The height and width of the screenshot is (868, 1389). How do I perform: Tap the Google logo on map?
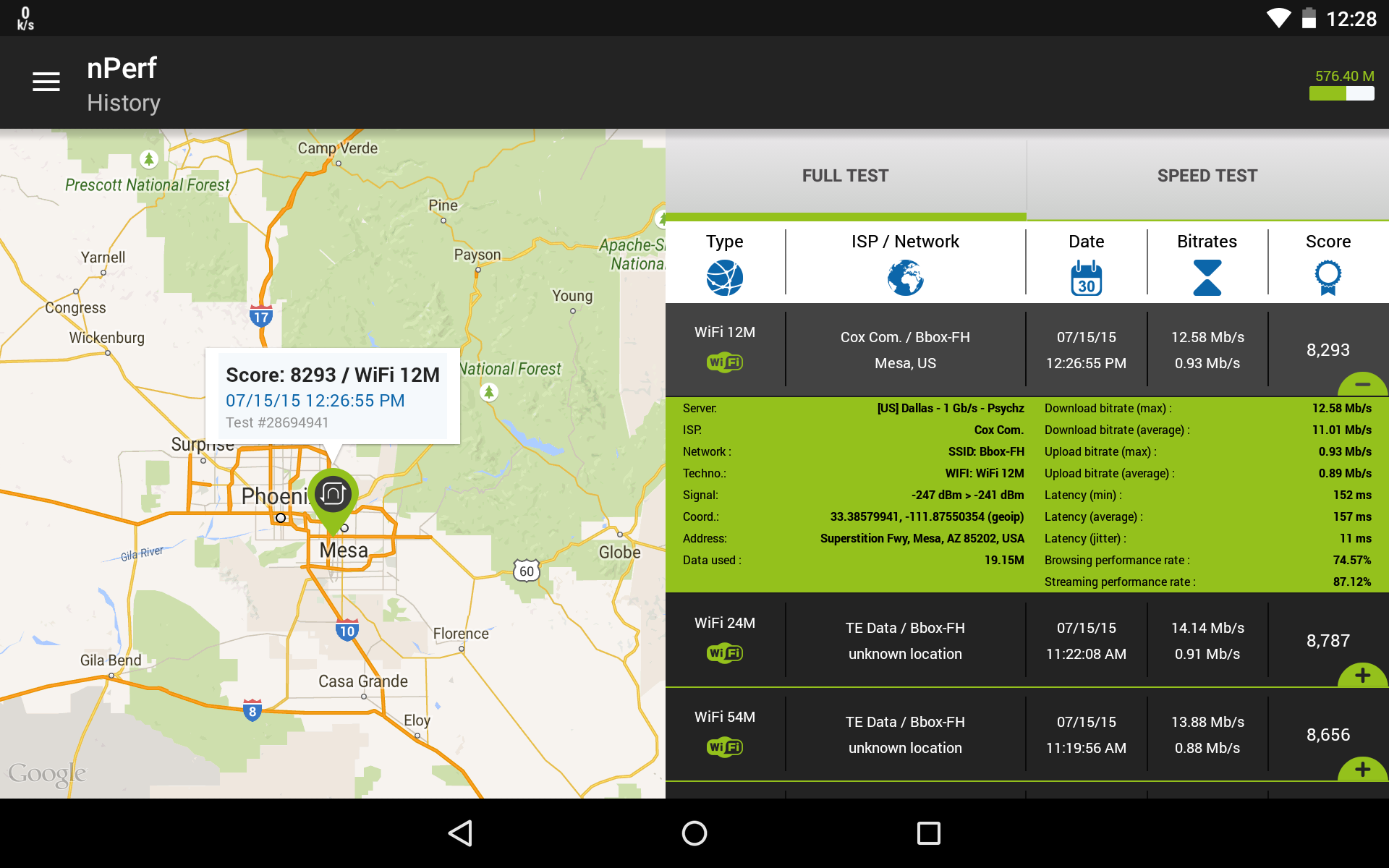tap(47, 773)
